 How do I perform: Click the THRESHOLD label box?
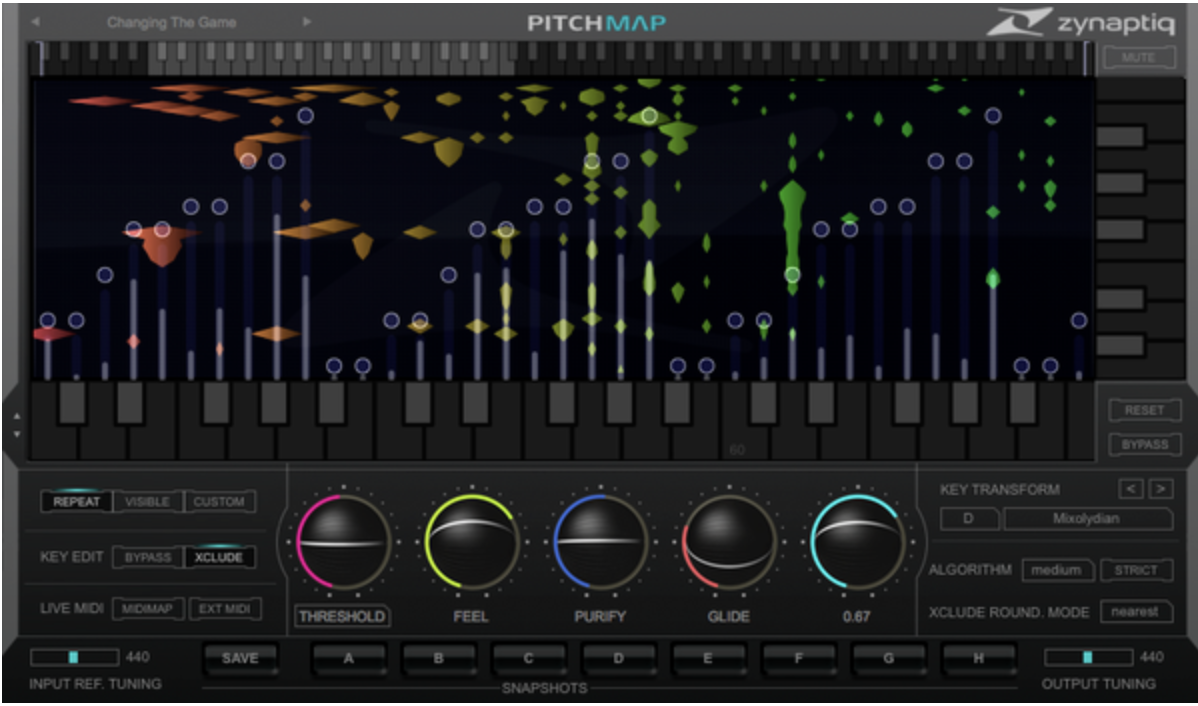coord(342,617)
